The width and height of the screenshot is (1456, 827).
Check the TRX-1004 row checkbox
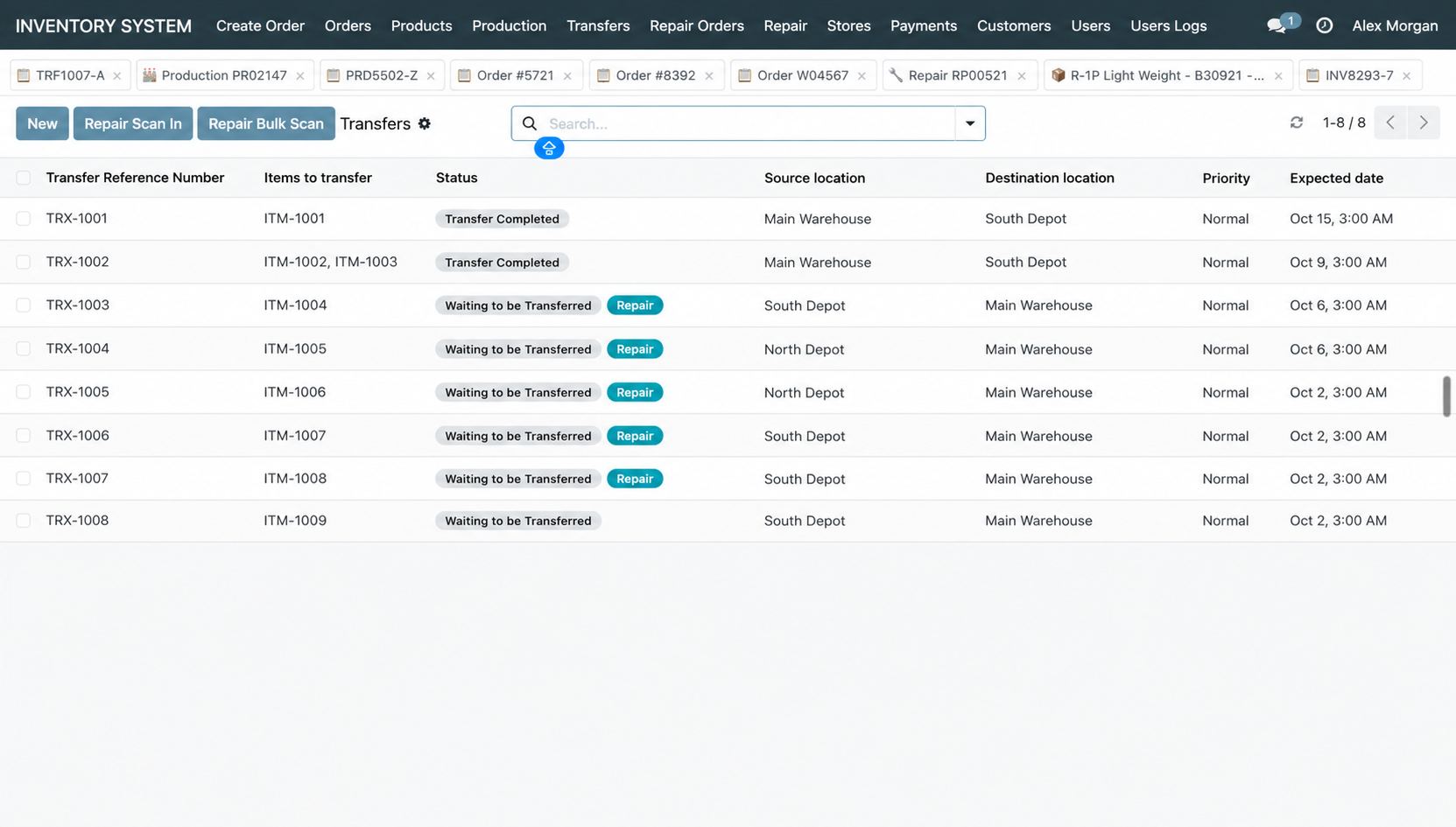24,348
